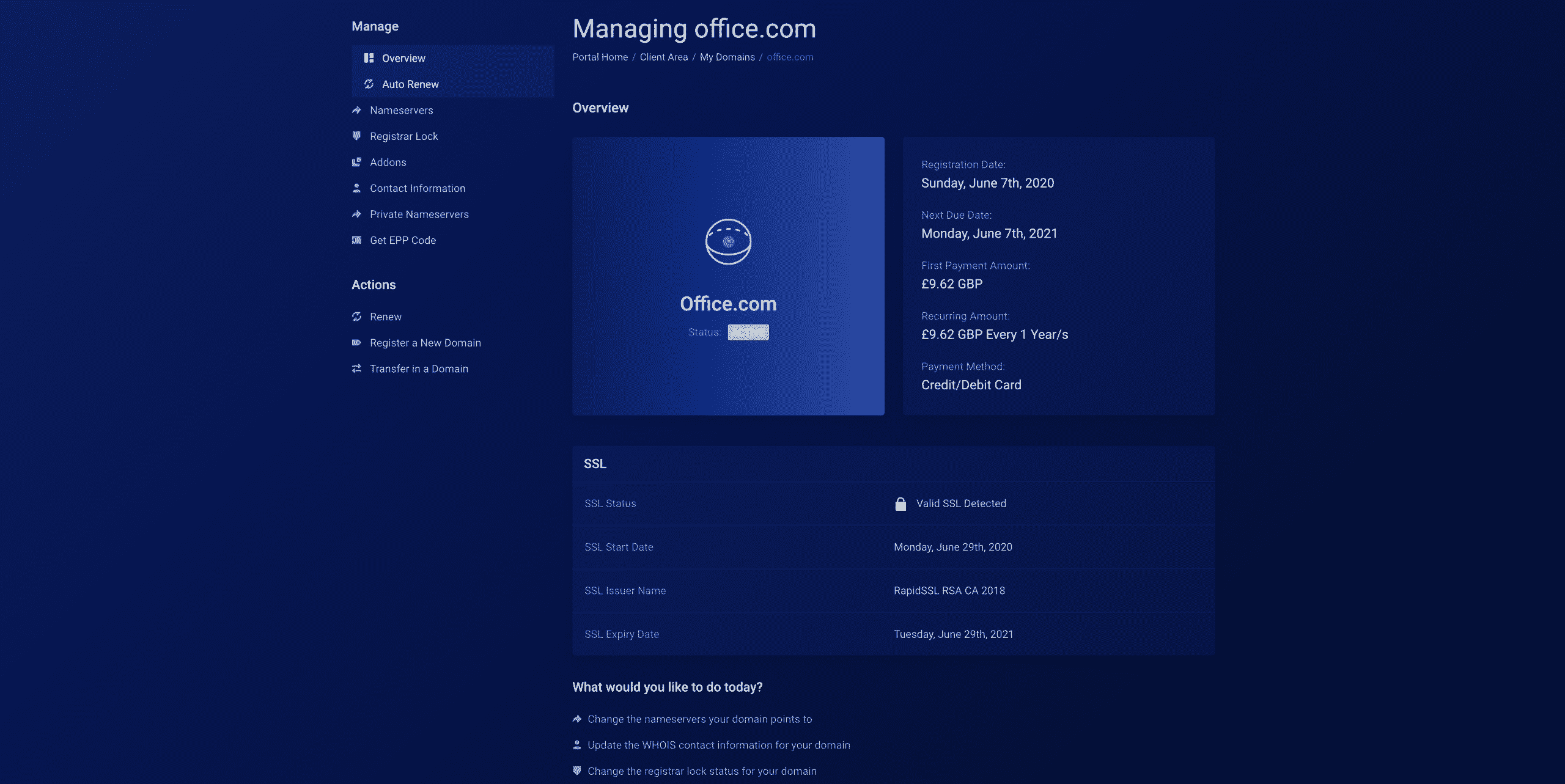Click the Contact Information person icon
The height and width of the screenshot is (784, 1565).
coord(356,188)
